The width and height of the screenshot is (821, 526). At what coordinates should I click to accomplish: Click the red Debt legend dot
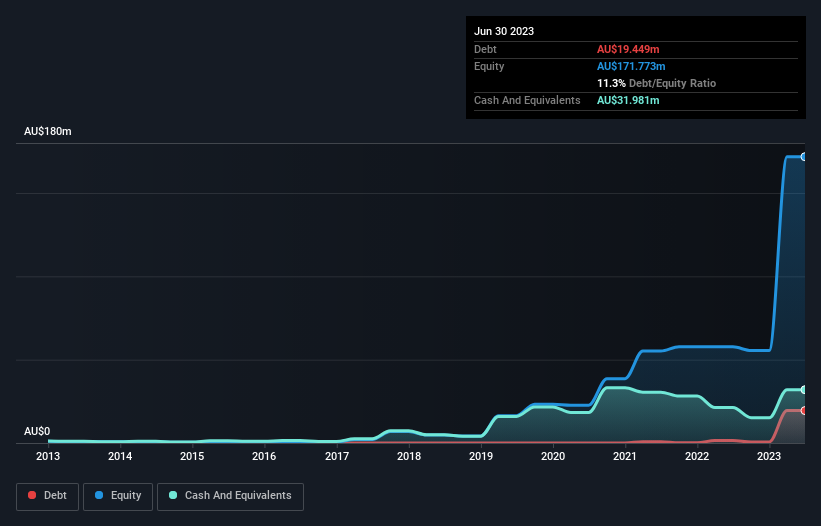[32, 495]
